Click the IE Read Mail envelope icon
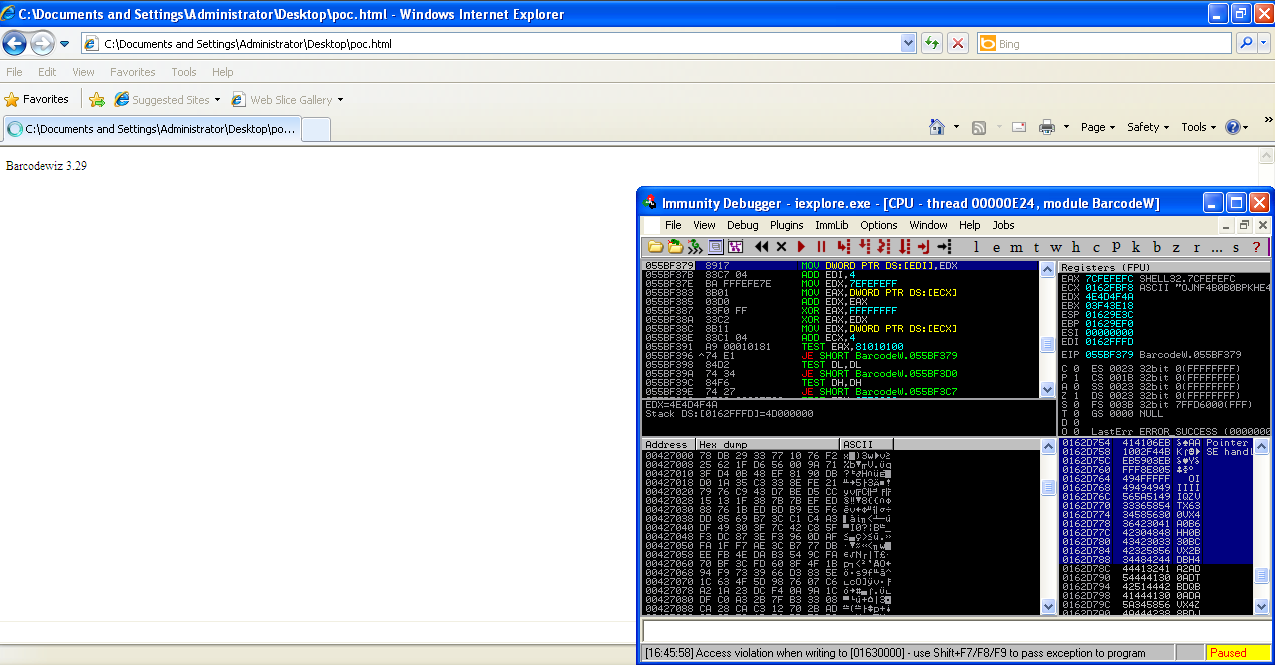 point(1019,127)
